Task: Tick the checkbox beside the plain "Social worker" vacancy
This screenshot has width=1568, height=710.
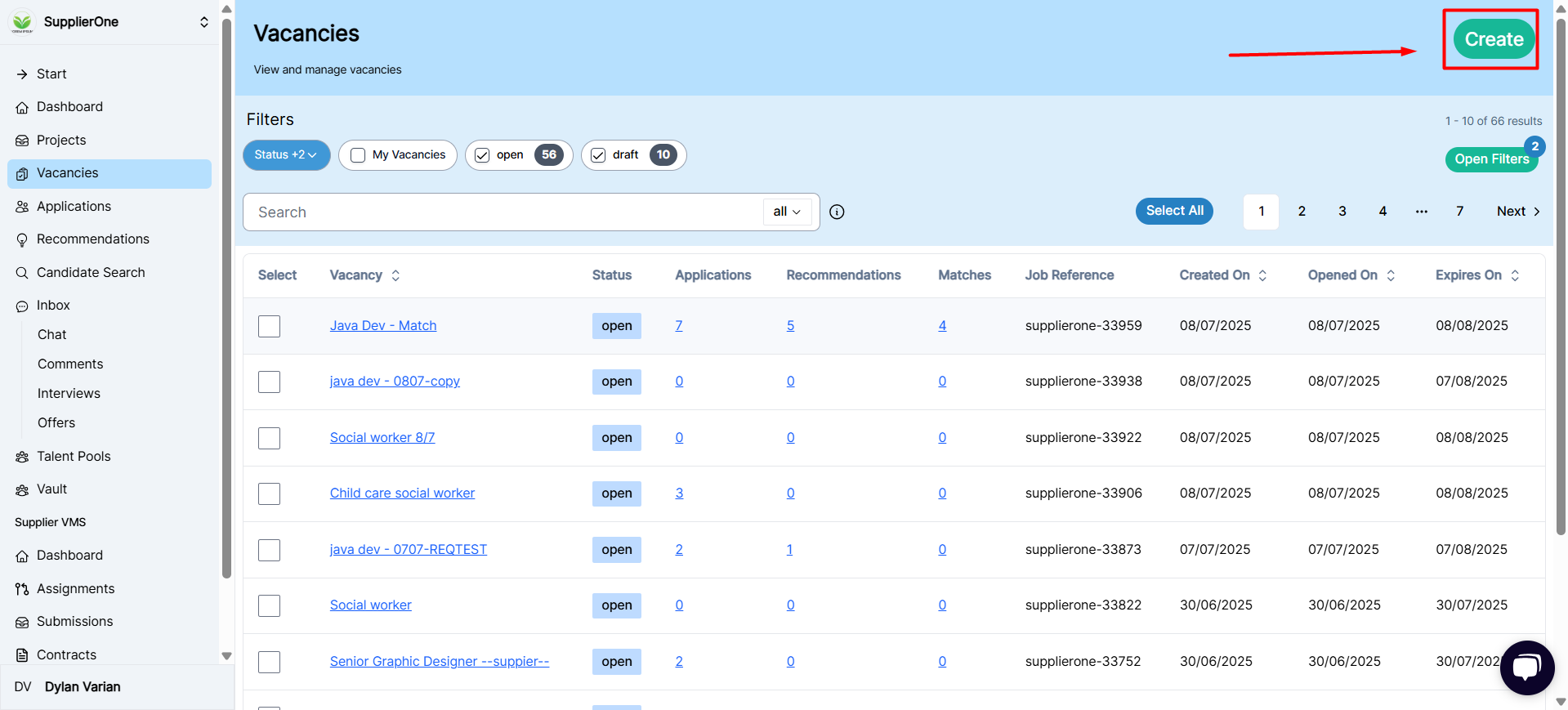Action: [269, 605]
